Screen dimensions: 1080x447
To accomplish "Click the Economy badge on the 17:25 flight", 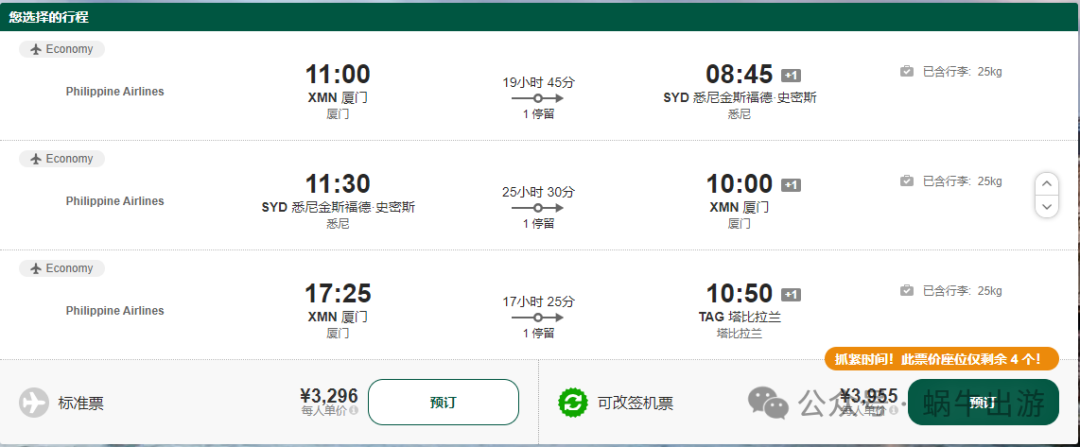I will pyautogui.click(x=62, y=268).
